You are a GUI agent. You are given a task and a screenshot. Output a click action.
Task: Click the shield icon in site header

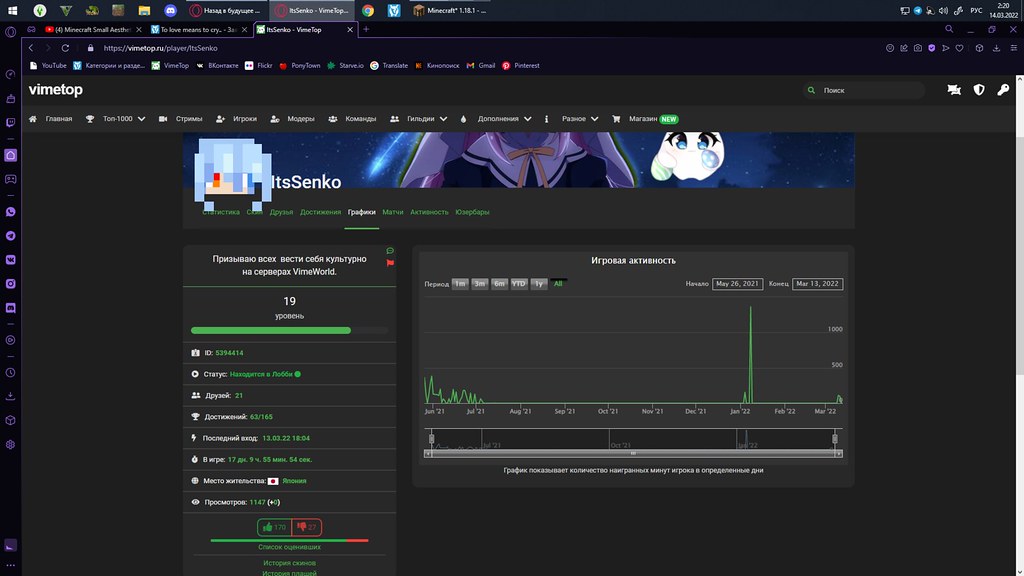point(979,90)
